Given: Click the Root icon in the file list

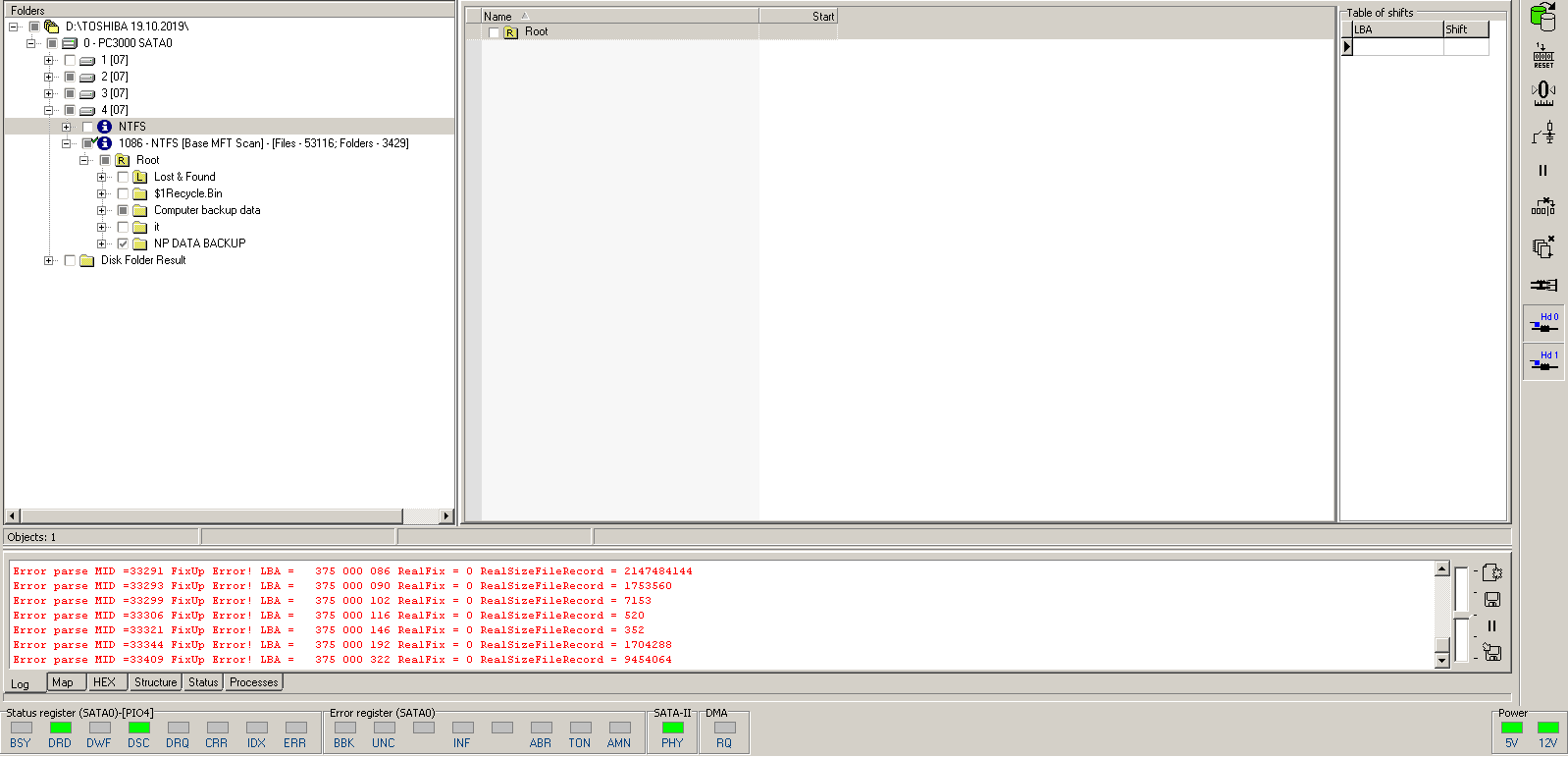Looking at the screenshot, I should [510, 32].
